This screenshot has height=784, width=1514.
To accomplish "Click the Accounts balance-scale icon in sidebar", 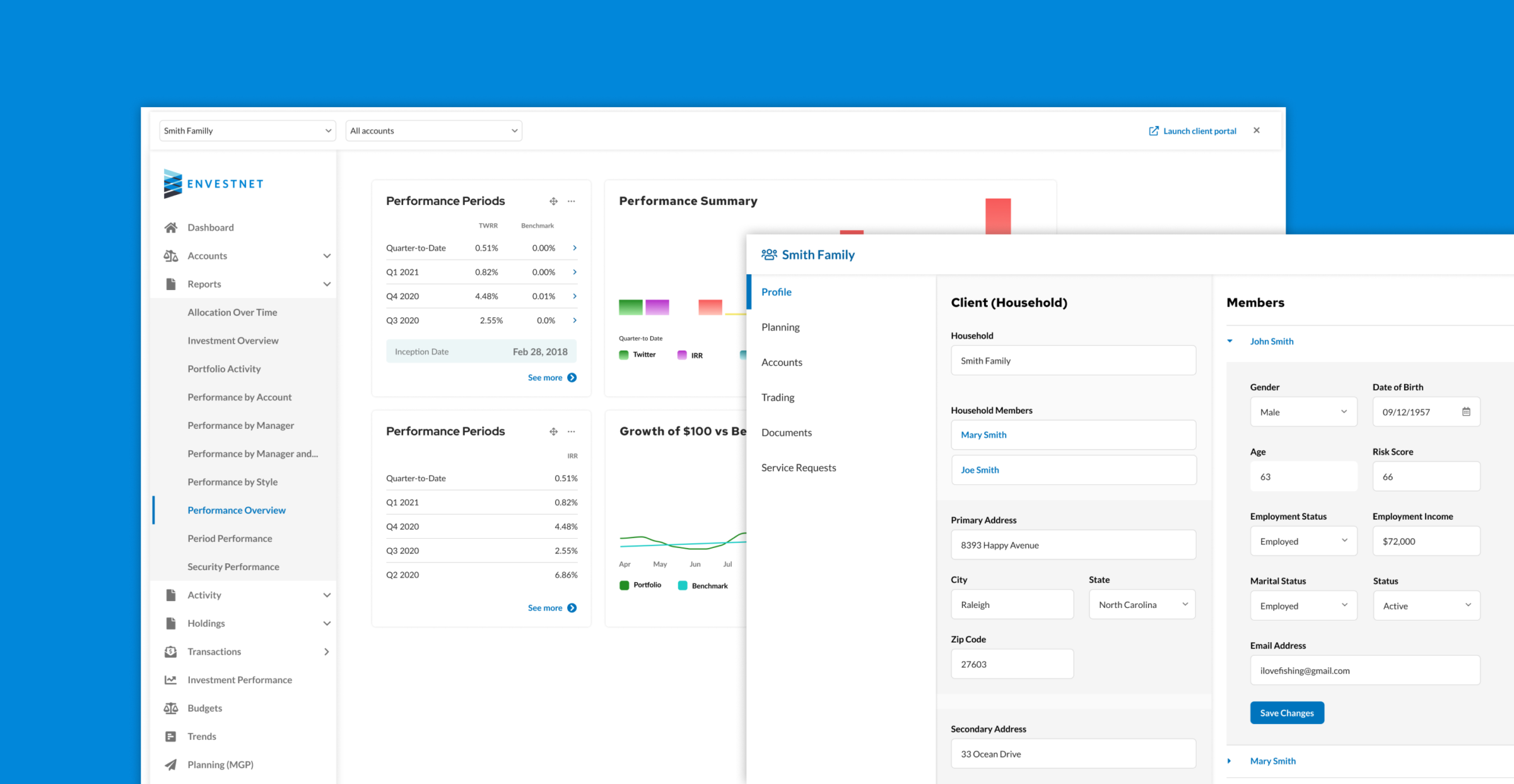I will 170,255.
